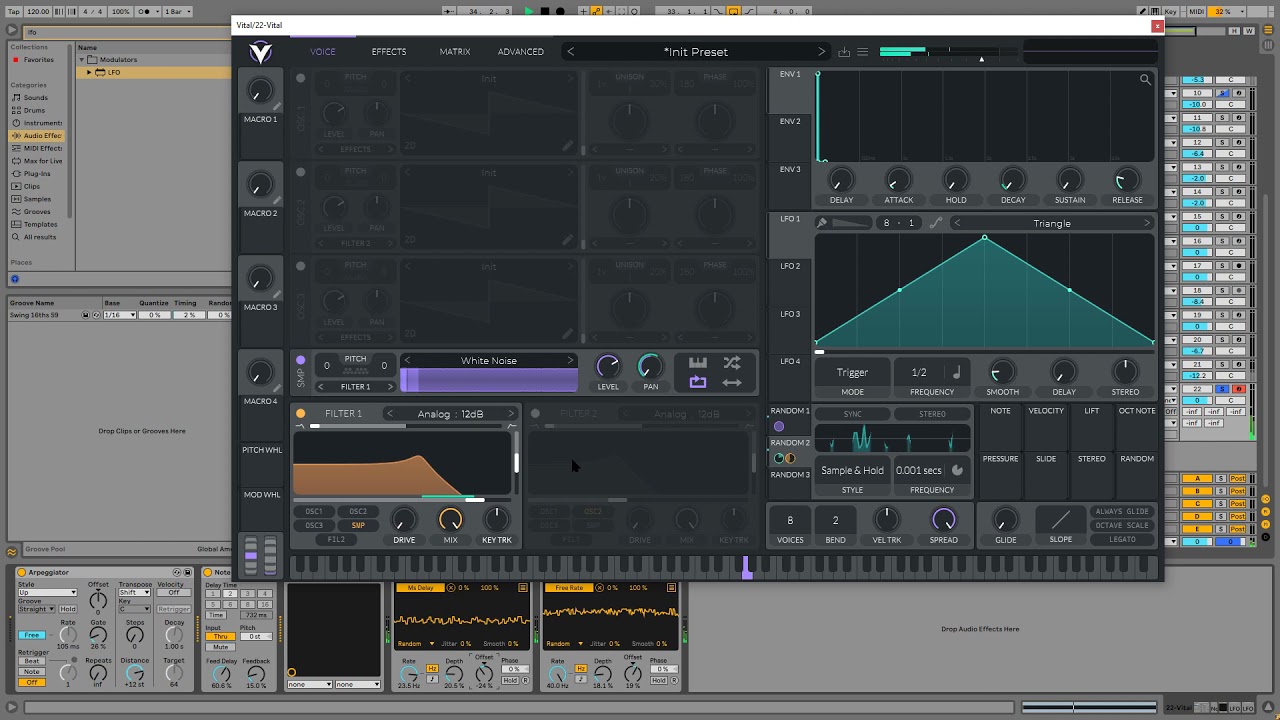Select Audio Effects in Ableton browser categories
1280x720 pixels.
point(37,135)
